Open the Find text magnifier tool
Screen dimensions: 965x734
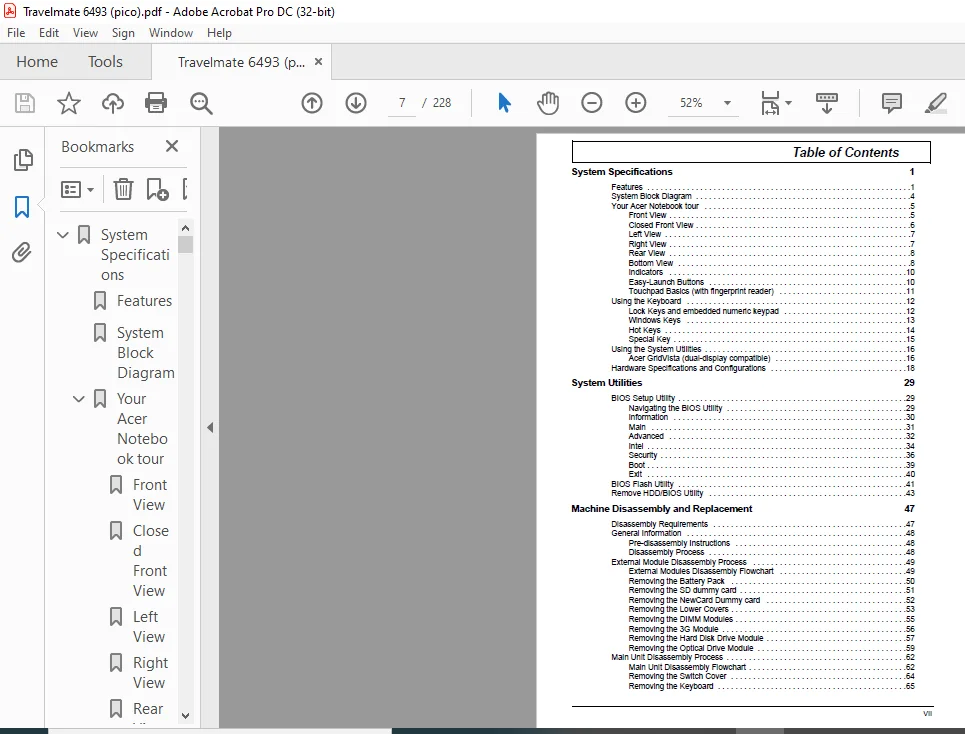[x=201, y=103]
